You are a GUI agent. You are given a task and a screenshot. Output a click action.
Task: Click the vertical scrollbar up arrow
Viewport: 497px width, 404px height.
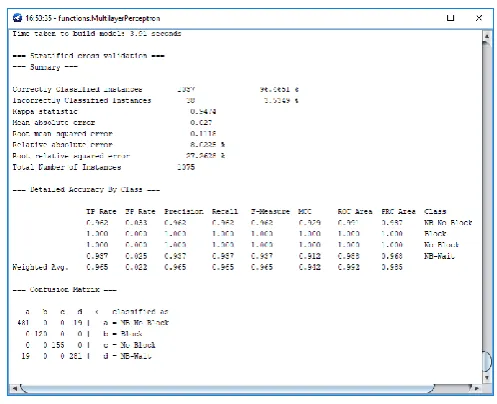(486, 36)
